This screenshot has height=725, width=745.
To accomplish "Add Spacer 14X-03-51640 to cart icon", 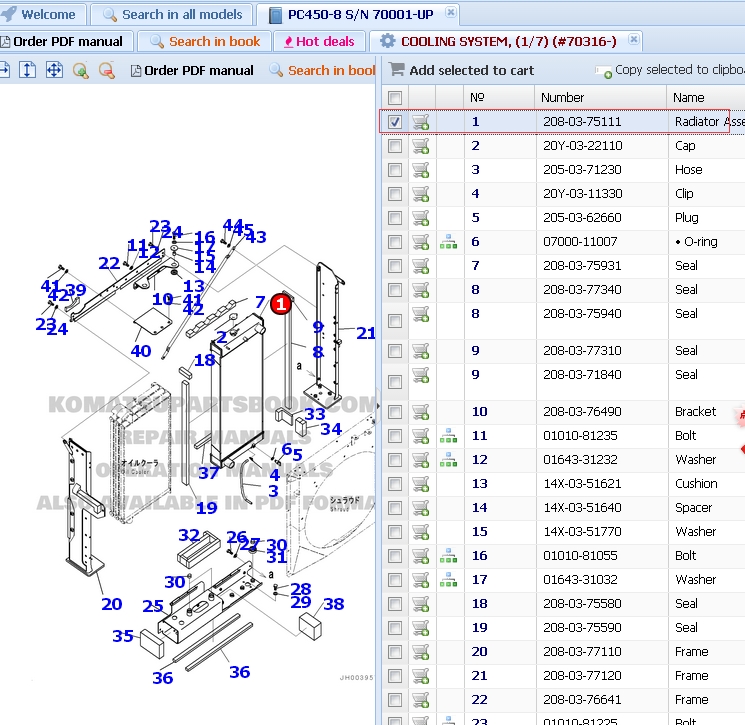I will (x=420, y=507).
